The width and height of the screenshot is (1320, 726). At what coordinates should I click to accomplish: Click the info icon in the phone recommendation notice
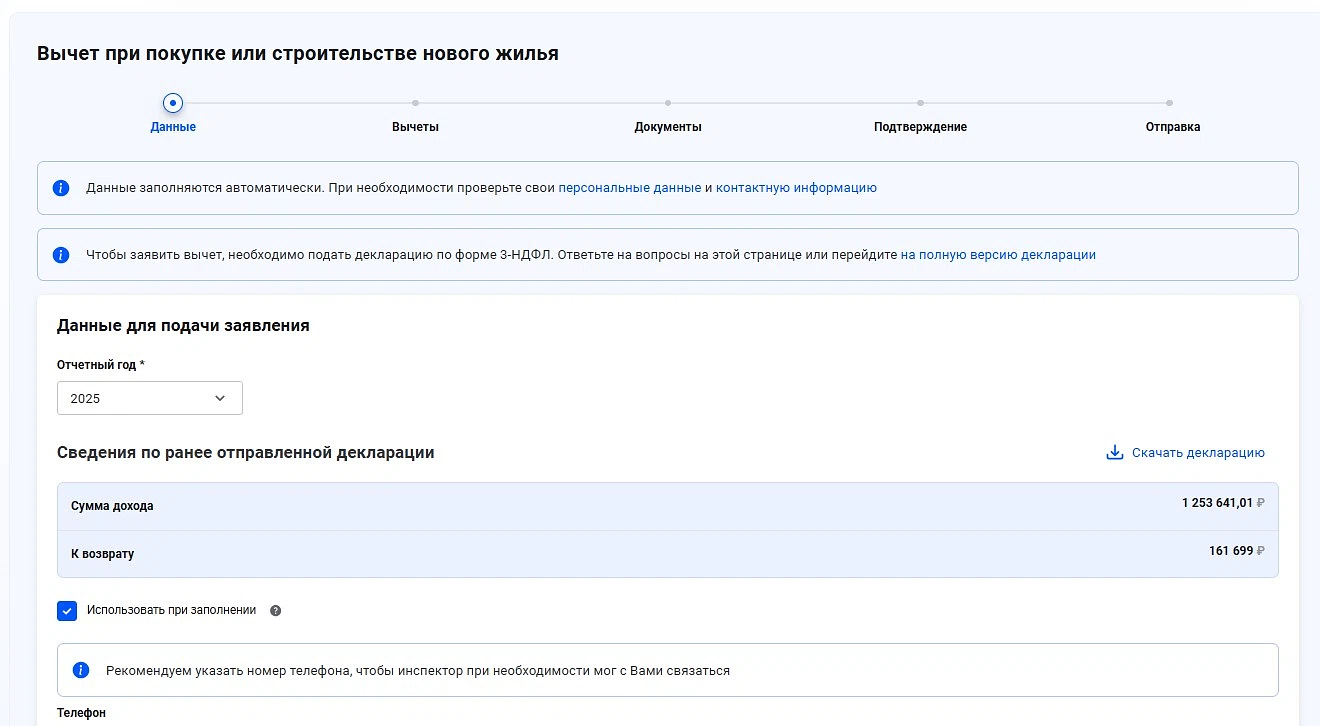click(x=81, y=670)
